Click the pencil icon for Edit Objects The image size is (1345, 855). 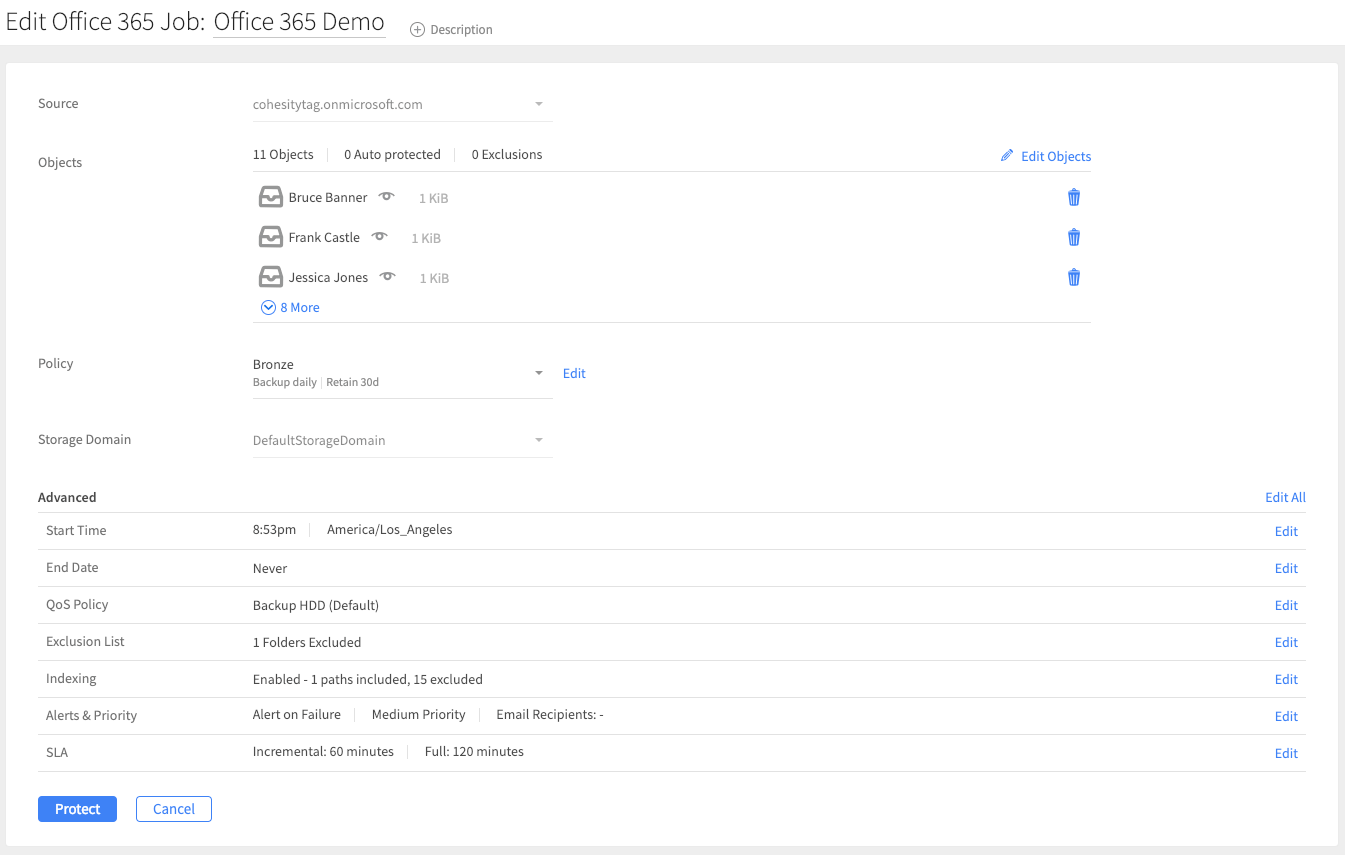pos(1007,156)
